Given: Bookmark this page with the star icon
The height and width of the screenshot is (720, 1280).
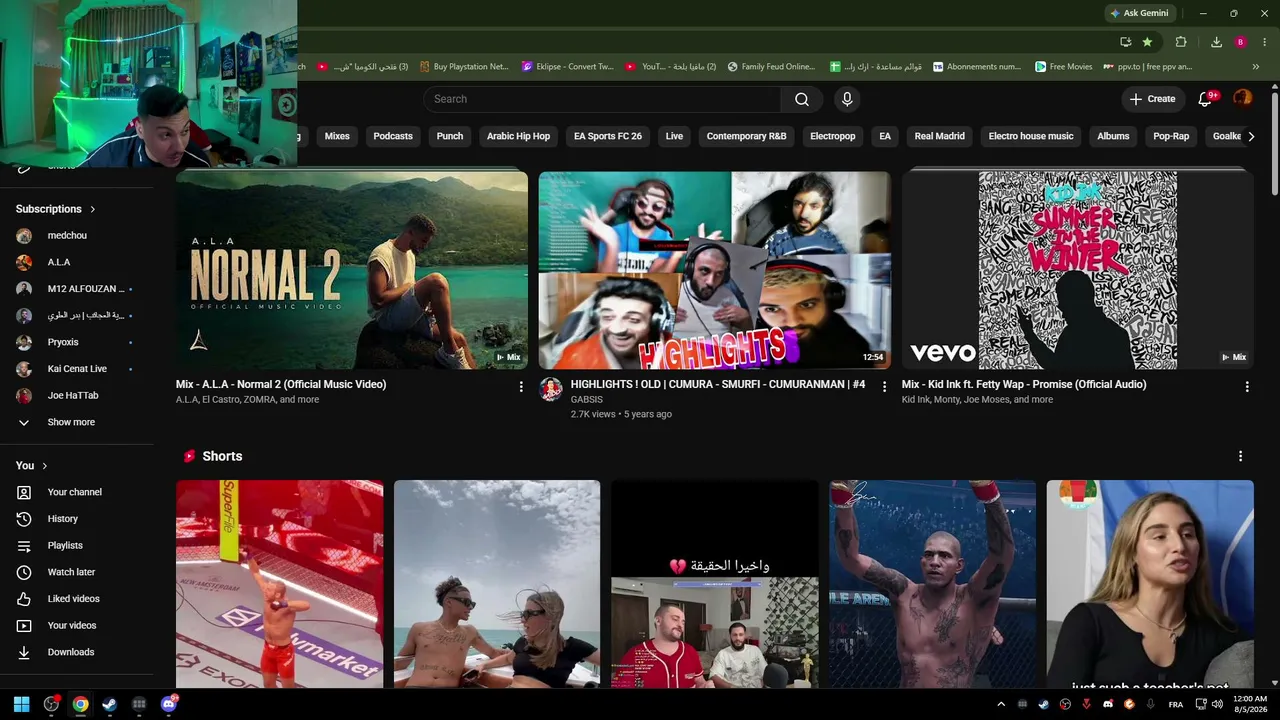Looking at the screenshot, I should 1147,42.
